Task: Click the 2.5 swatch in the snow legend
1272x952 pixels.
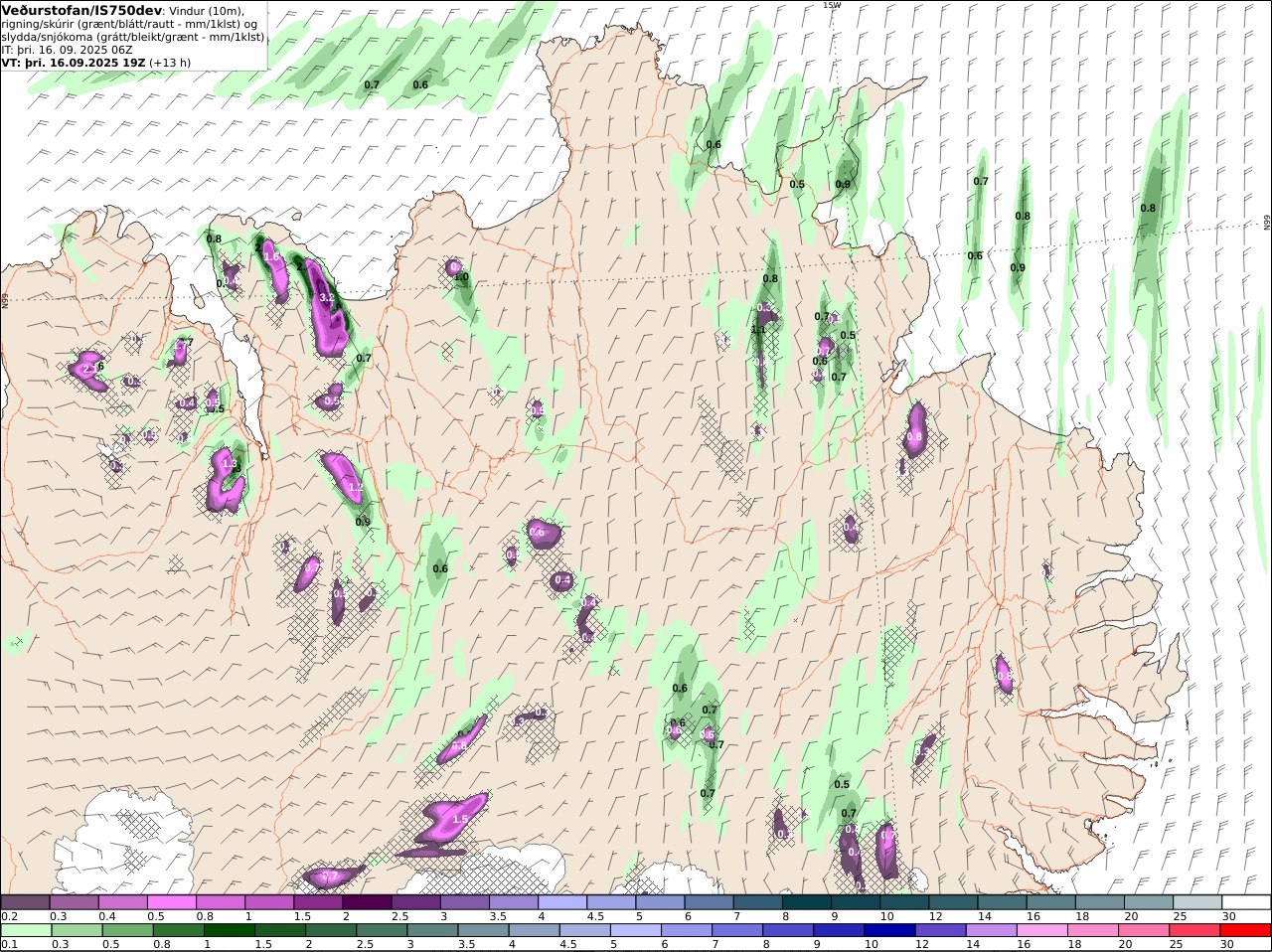Action: [415, 902]
